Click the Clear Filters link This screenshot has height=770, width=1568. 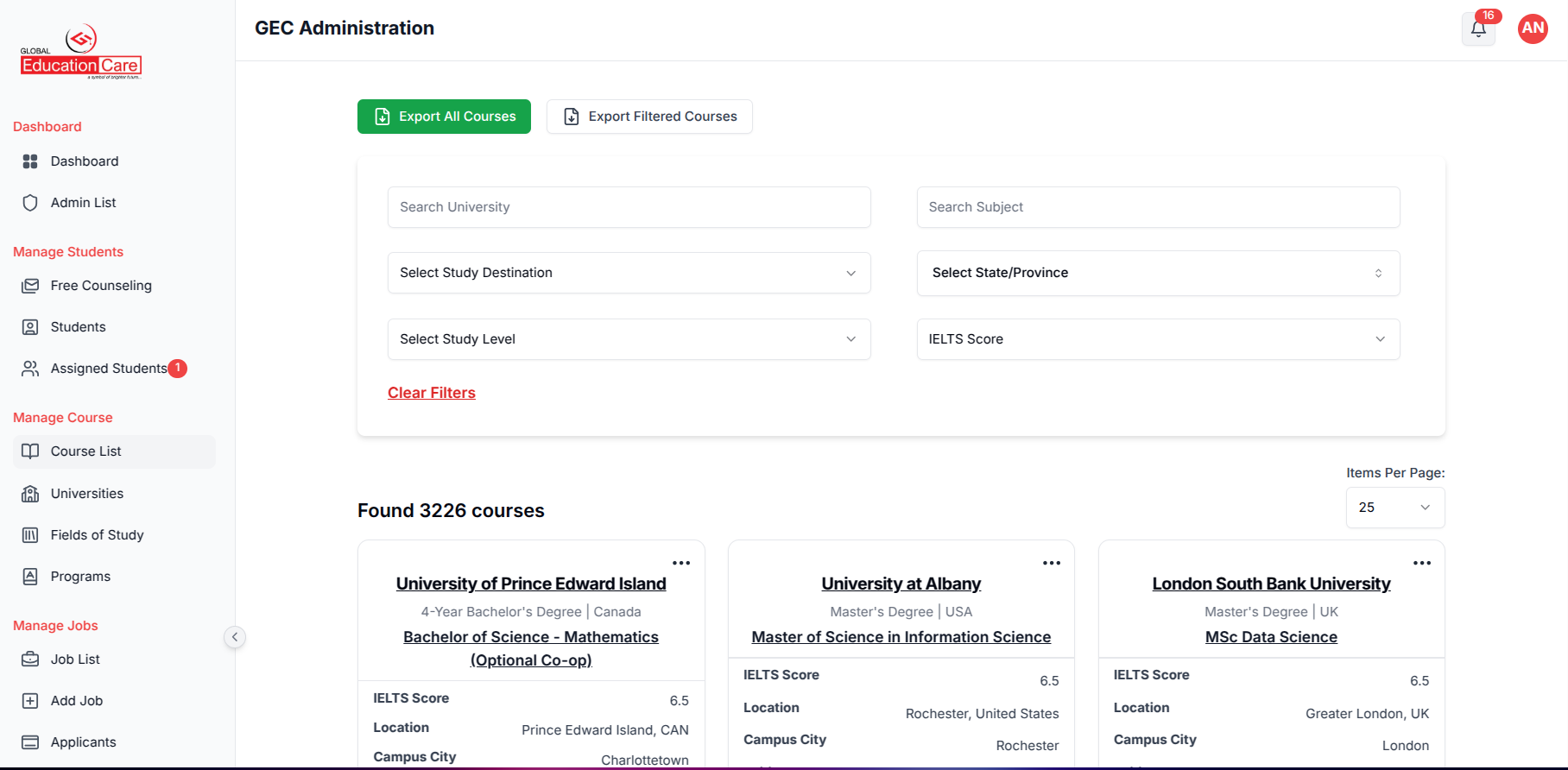tap(432, 393)
